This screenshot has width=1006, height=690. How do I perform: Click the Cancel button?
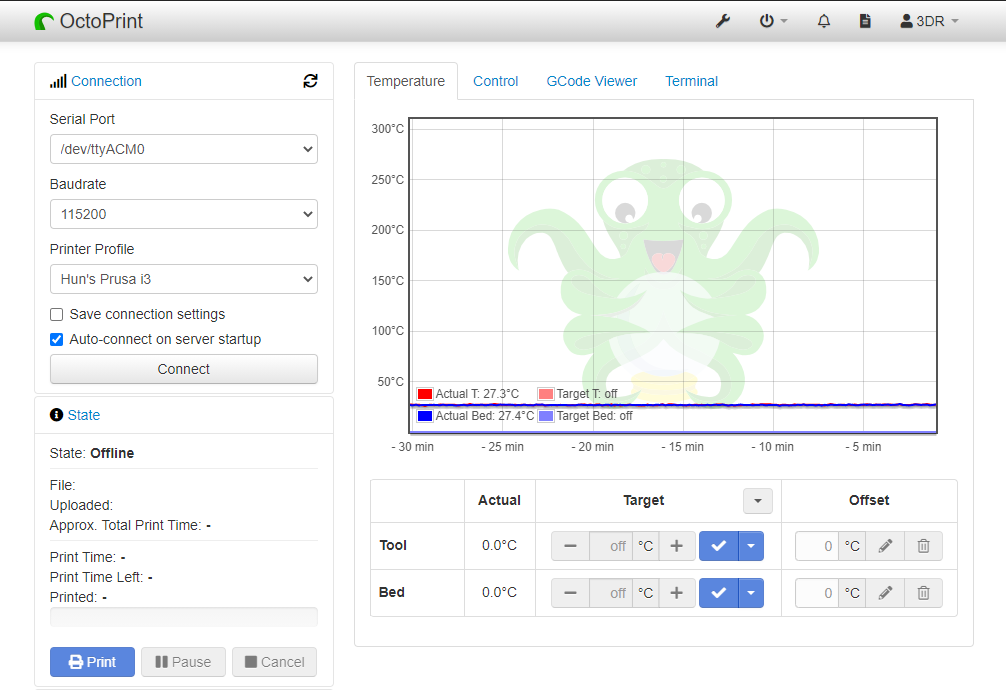pyautogui.click(x=275, y=662)
